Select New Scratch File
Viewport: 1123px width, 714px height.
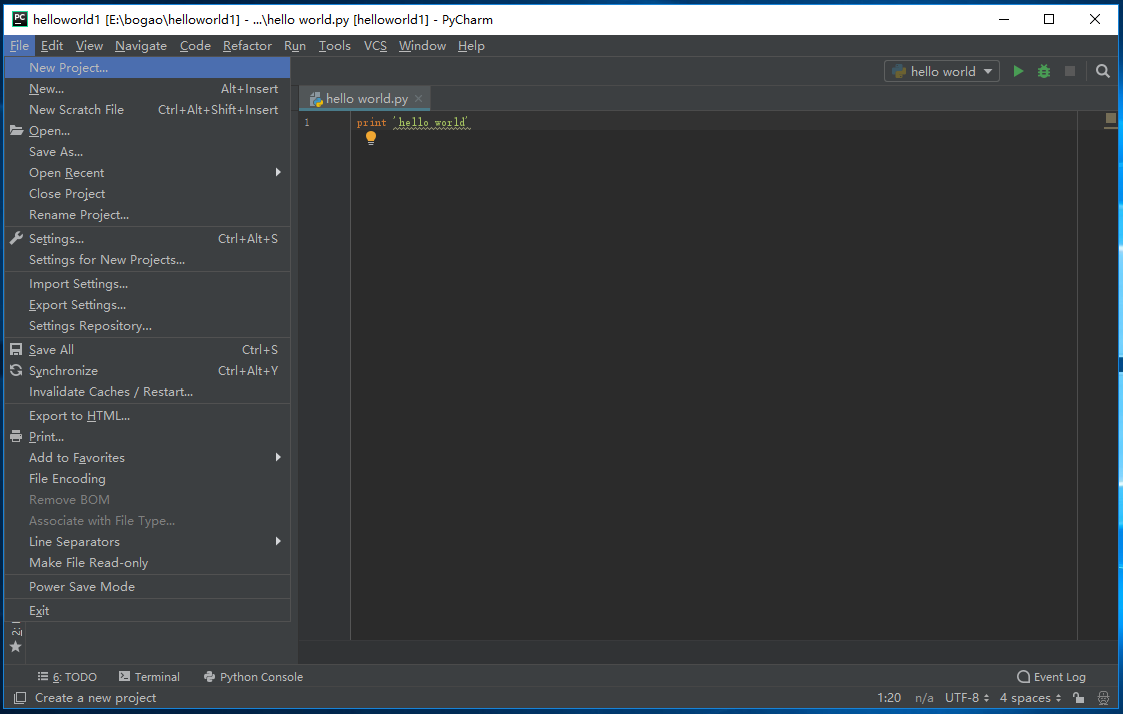(x=148, y=110)
